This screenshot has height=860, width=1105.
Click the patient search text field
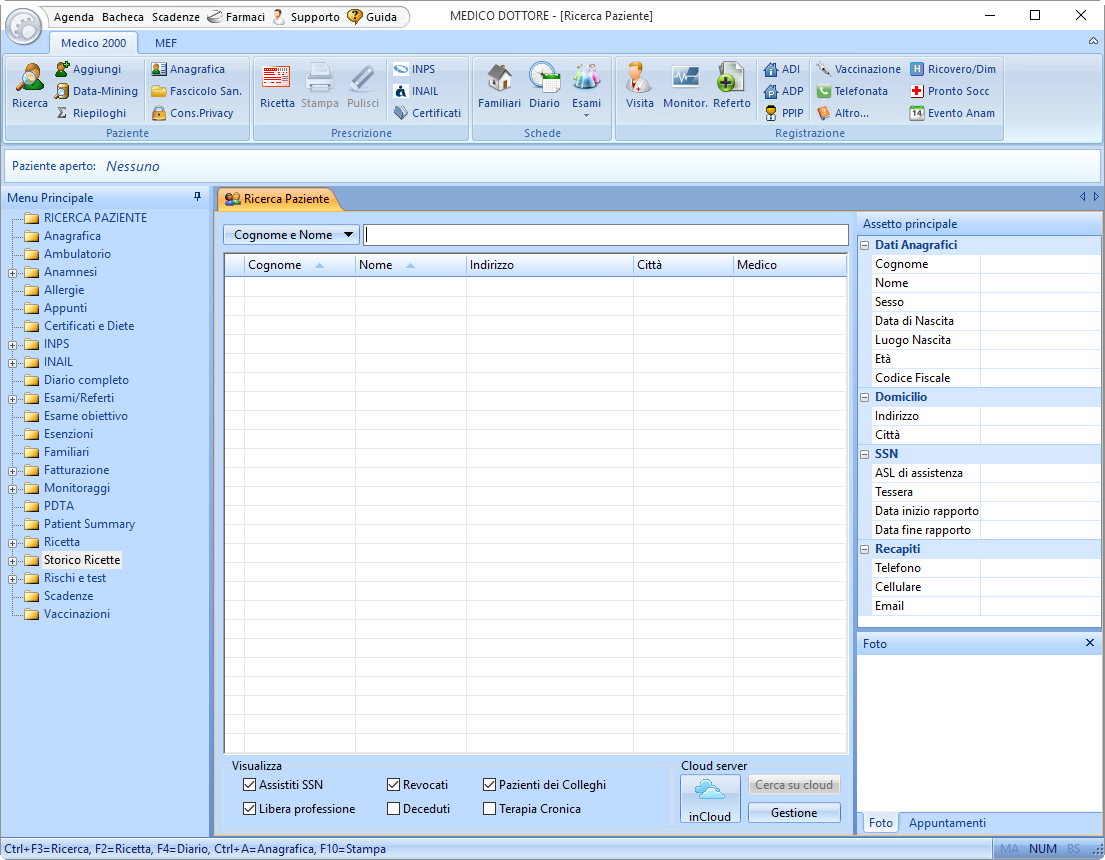pos(605,235)
